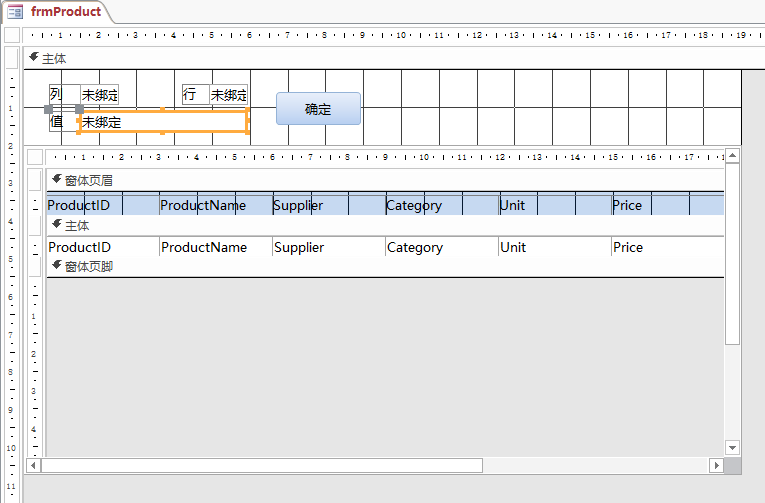Click the Supplier header label
Screen dimensions: 765x503
point(329,205)
